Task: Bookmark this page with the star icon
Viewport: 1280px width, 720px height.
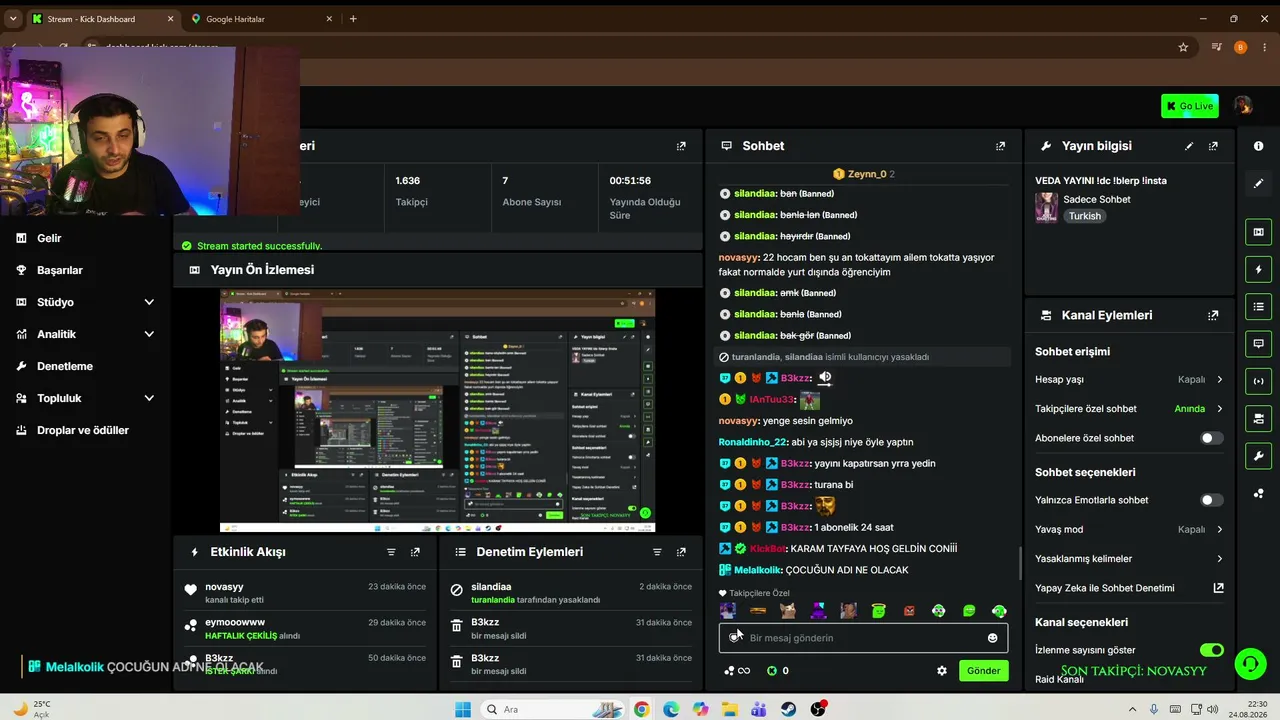Action: coord(1183,47)
